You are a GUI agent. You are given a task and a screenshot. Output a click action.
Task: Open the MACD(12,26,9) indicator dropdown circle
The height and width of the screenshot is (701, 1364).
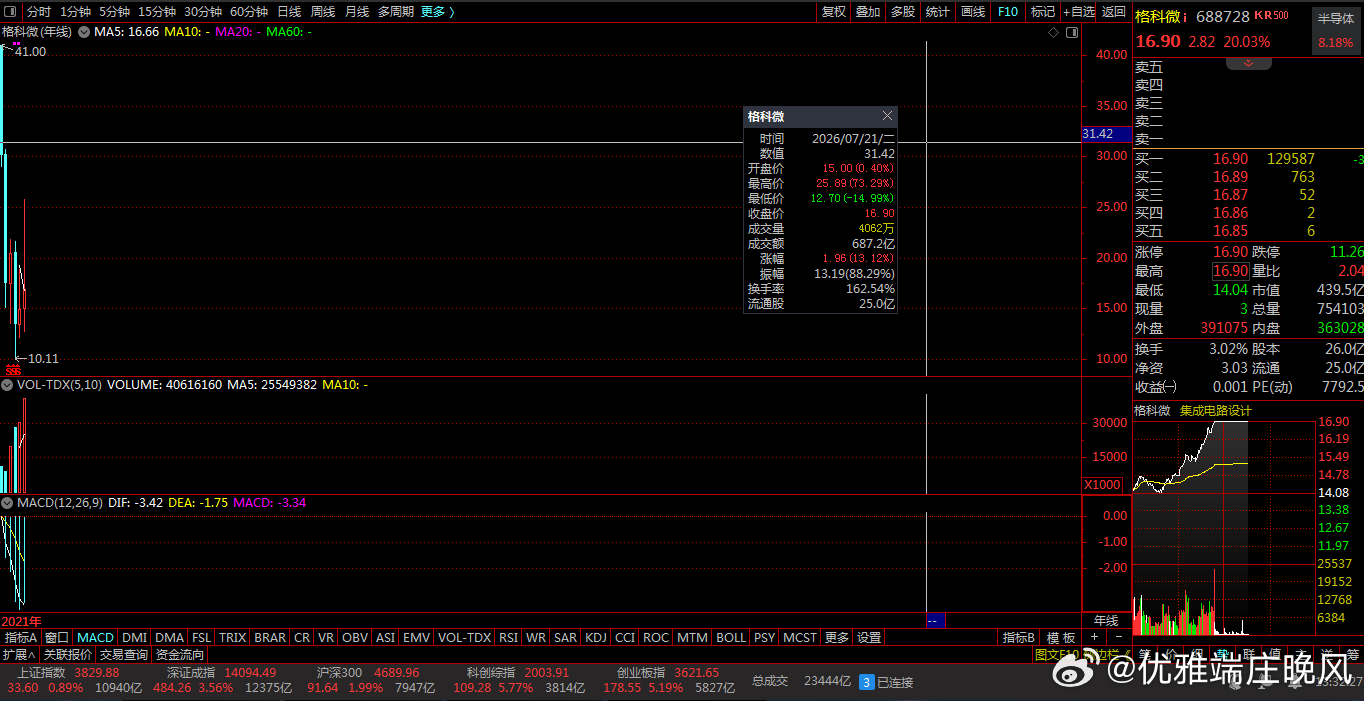(x=8, y=503)
